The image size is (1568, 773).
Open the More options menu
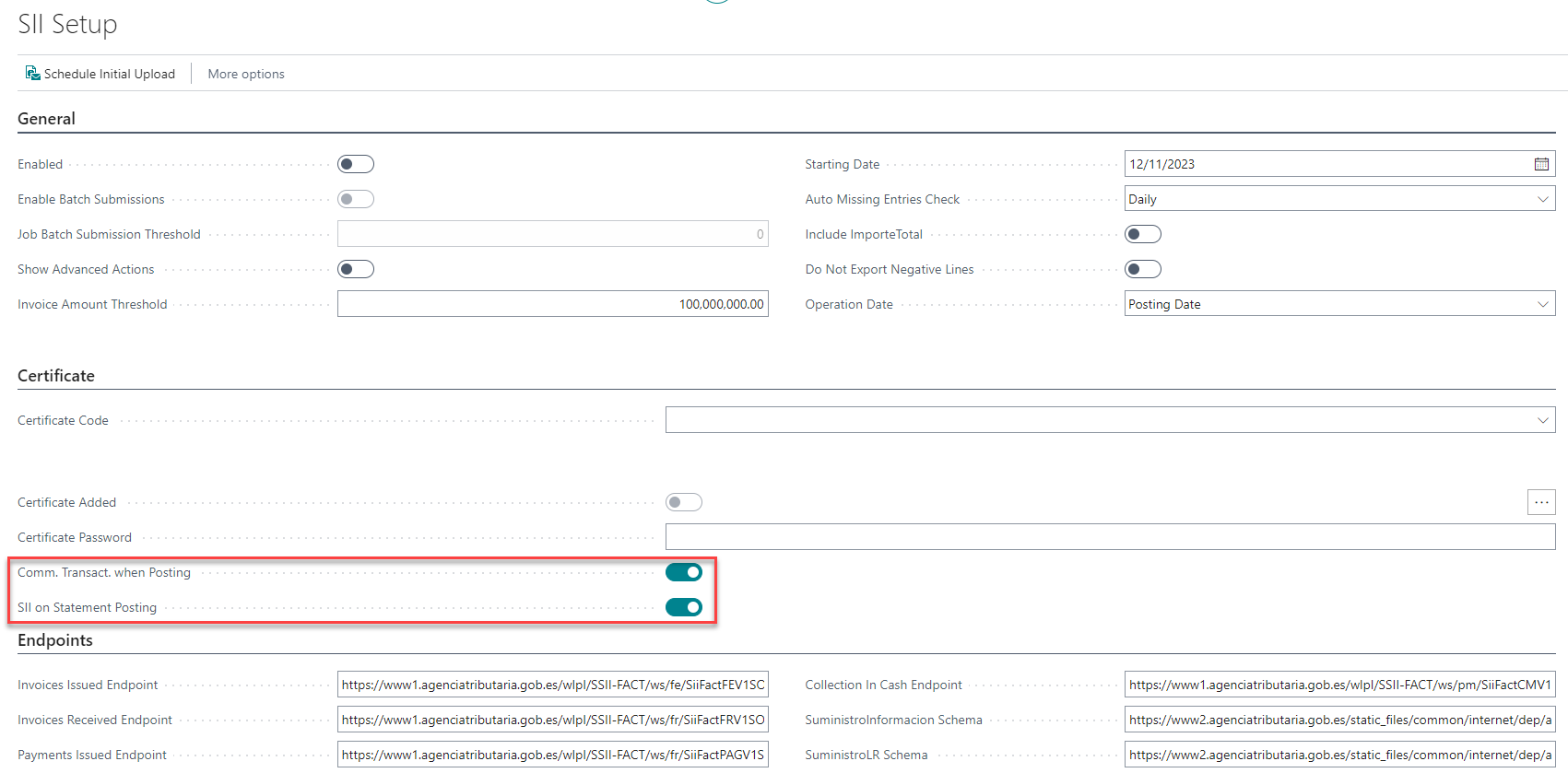click(246, 74)
